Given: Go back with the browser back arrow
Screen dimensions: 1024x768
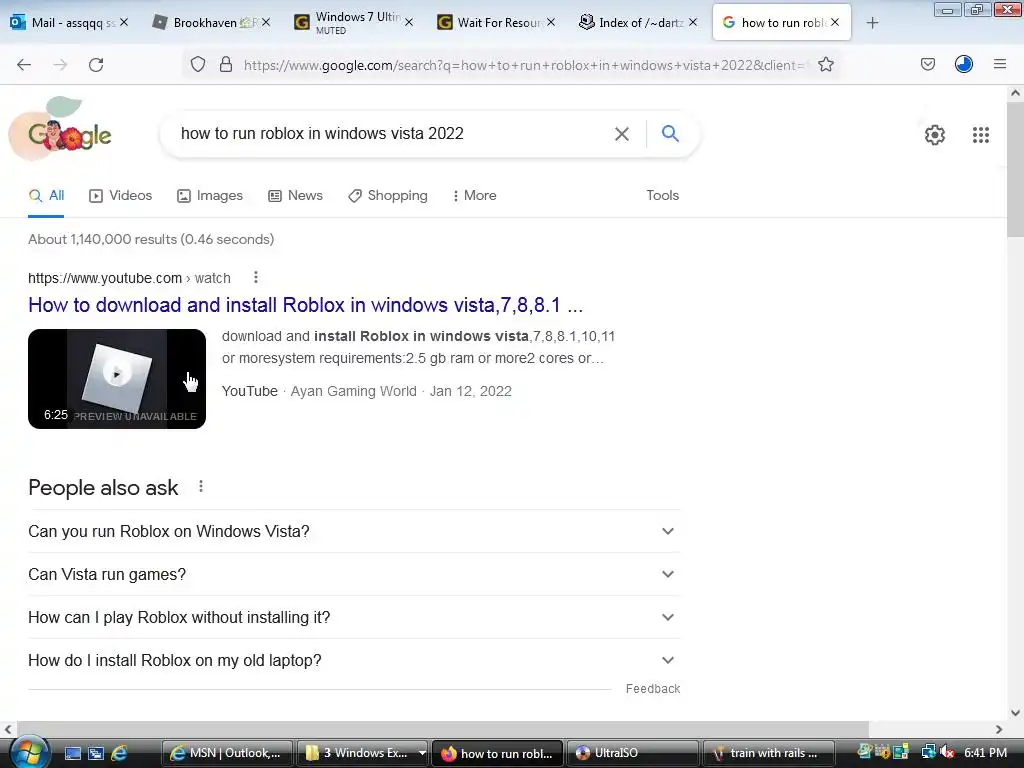Looking at the screenshot, I should click(x=24, y=65).
